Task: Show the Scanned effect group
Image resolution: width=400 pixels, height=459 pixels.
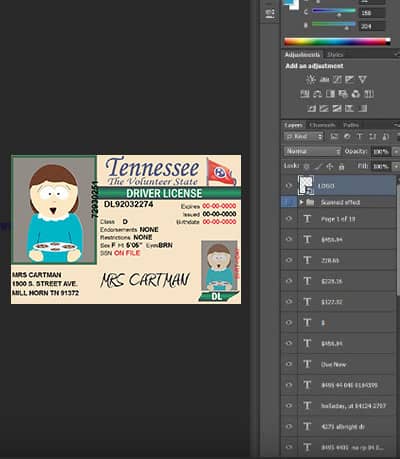Action: click(289, 202)
